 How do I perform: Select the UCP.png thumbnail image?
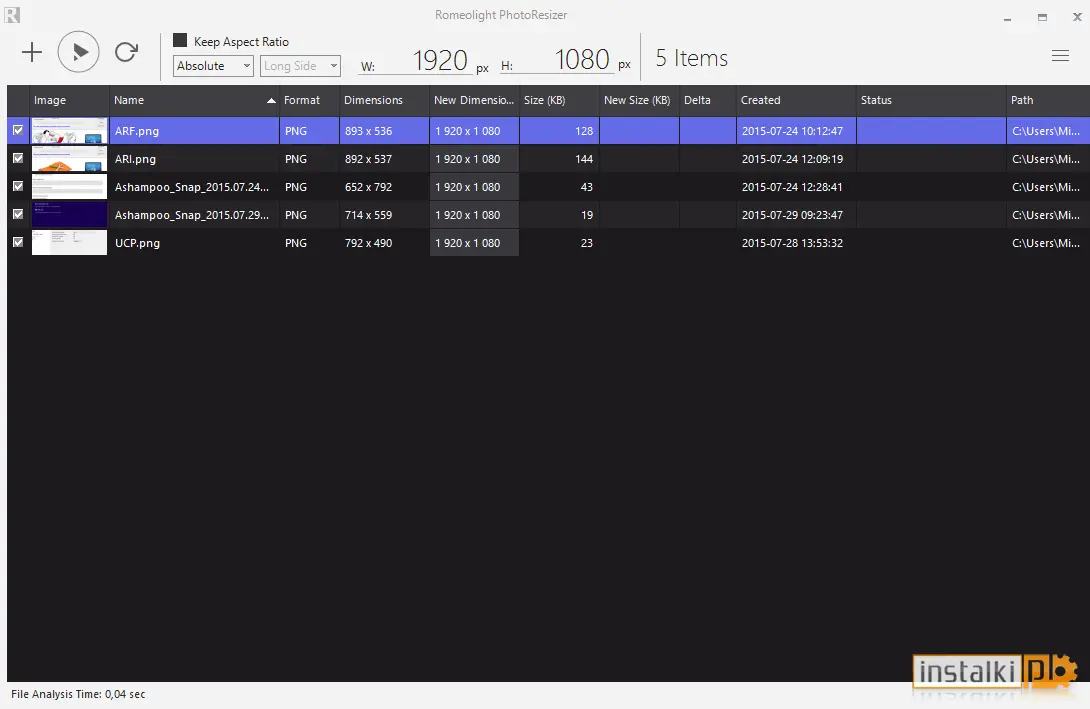point(70,243)
